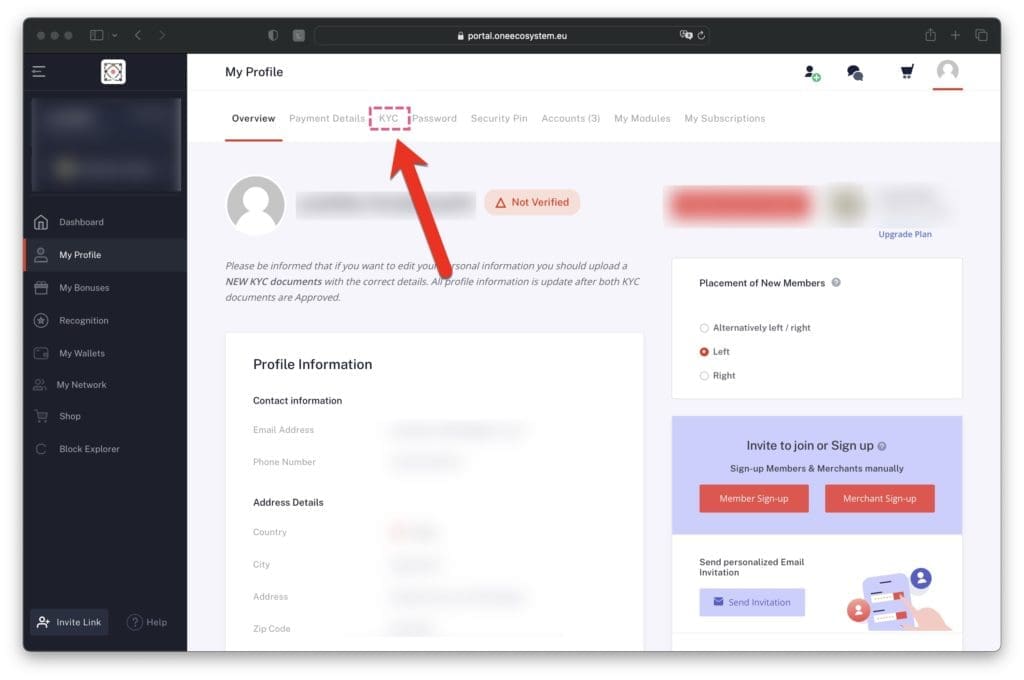1024x680 pixels.
Task: Click the translate icon in address bar
Action: coord(685,35)
